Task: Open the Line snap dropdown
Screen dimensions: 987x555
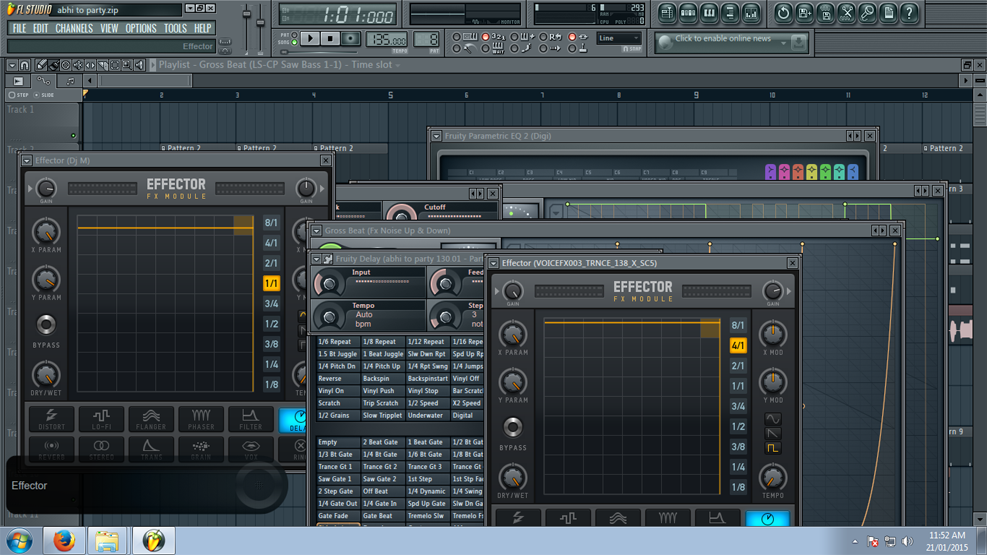Action: pyautogui.click(x=618, y=38)
